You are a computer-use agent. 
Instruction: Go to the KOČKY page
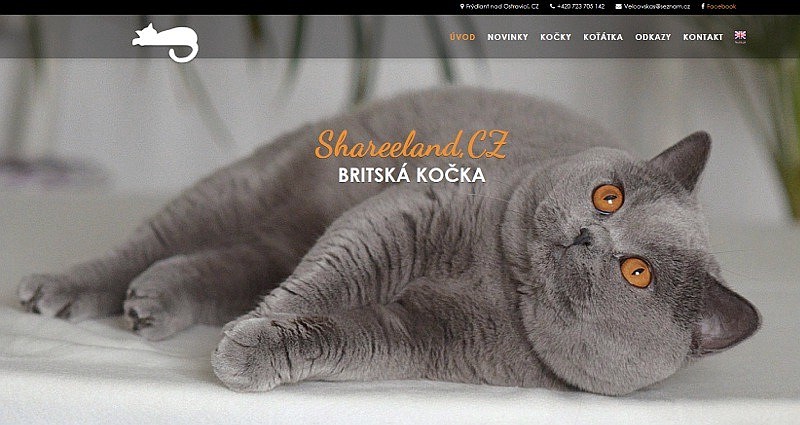[x=556, y=37]
